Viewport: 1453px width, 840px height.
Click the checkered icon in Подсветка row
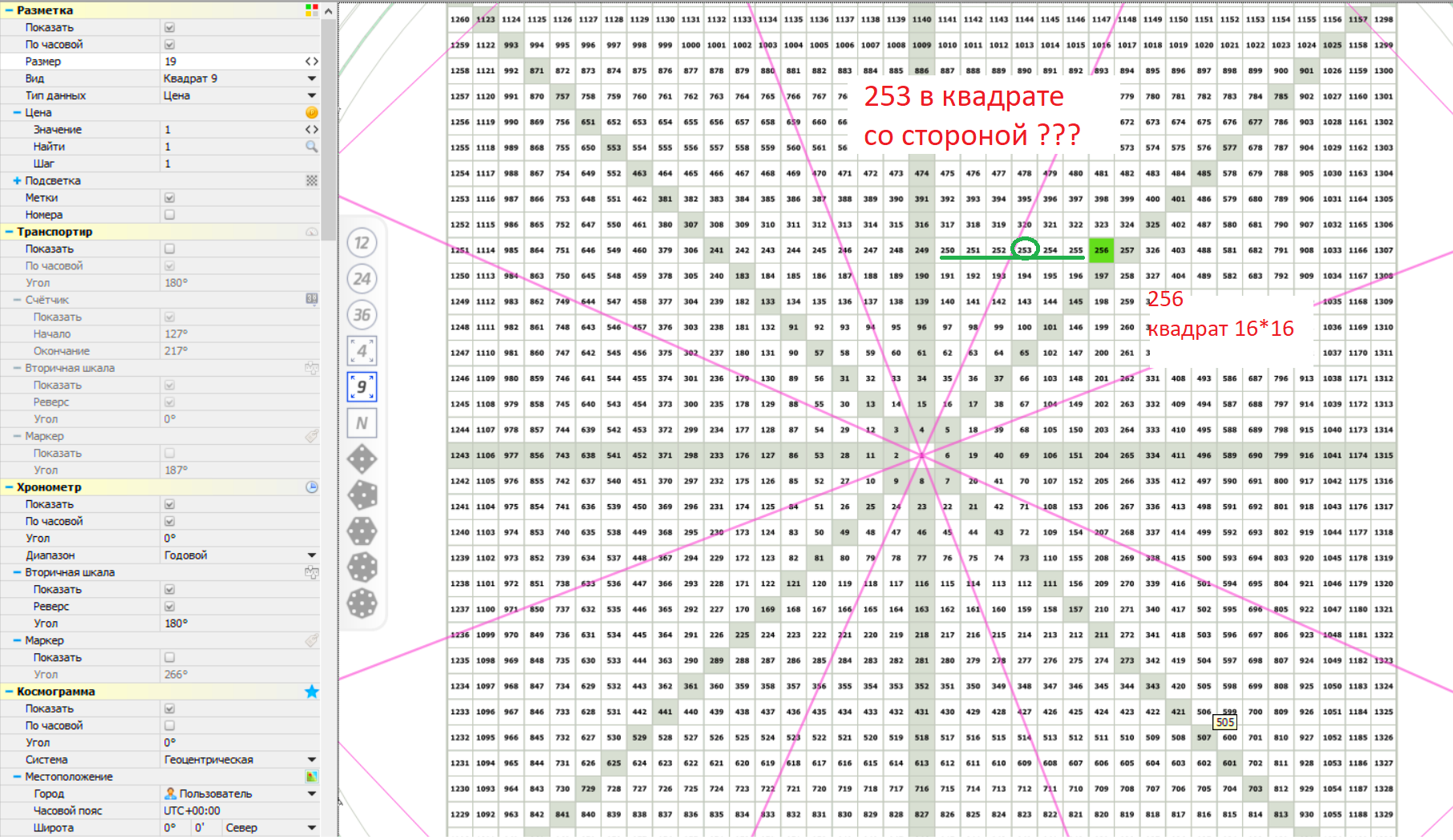pyautogui.click(x=312, y=180)
